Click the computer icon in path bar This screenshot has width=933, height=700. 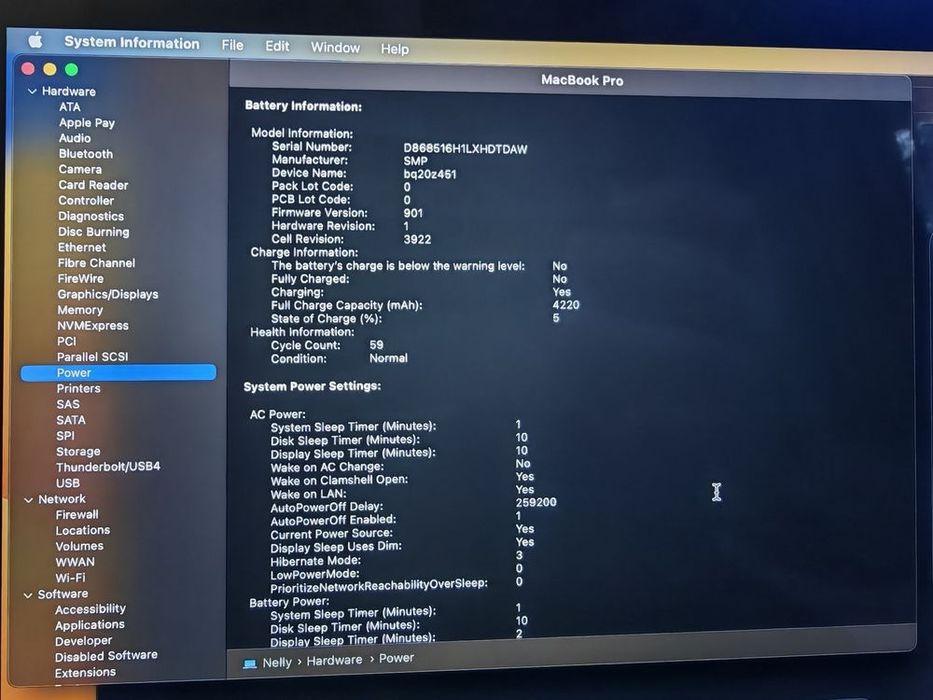[x=250, y=664]
